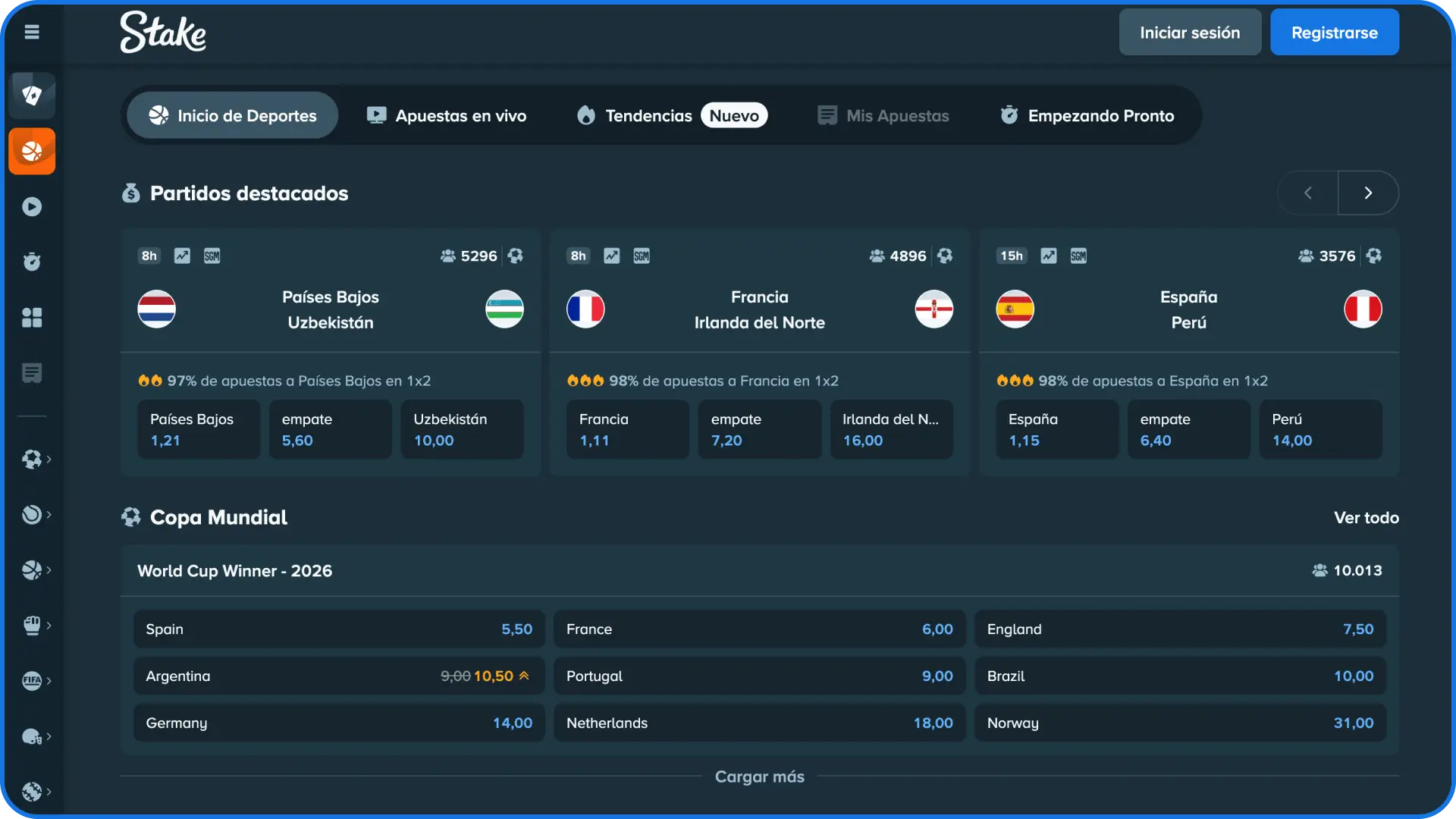
Task: Click Cargar más to load more
Action: (760, 777)
